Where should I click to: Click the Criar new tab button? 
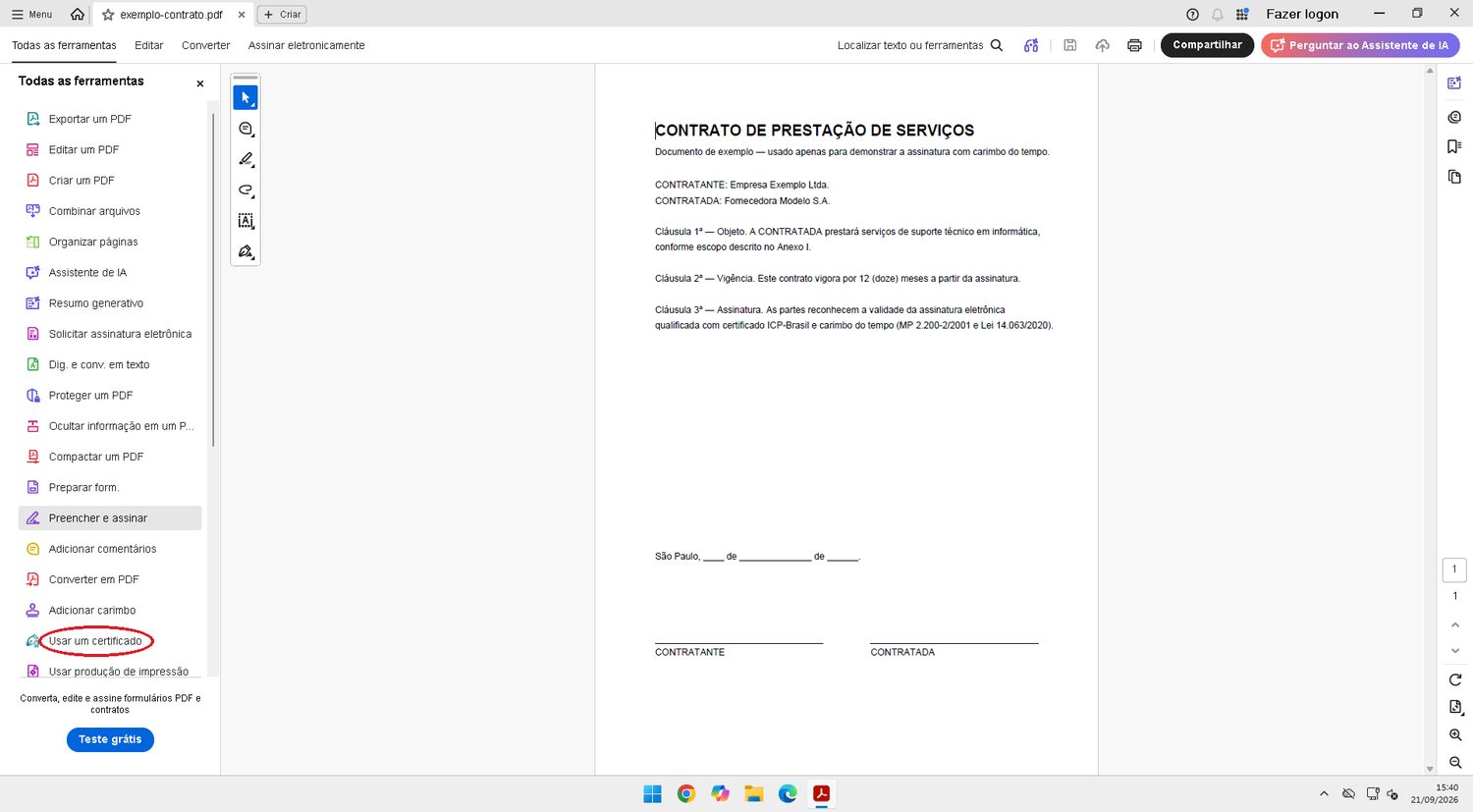(x=282, y=14)
